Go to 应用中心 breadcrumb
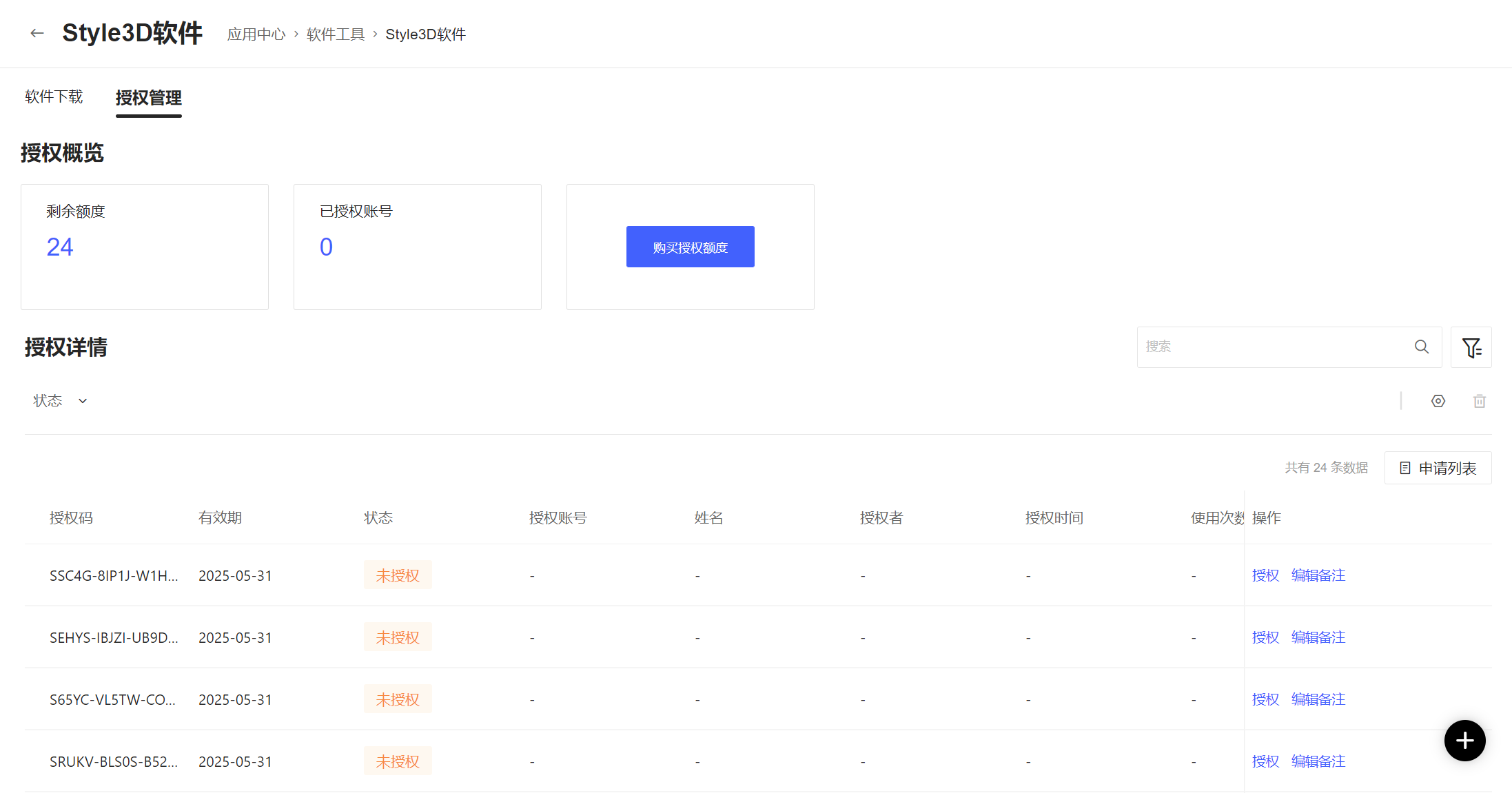Screen dimensions: 1512x793 click(x=256, y=34)
